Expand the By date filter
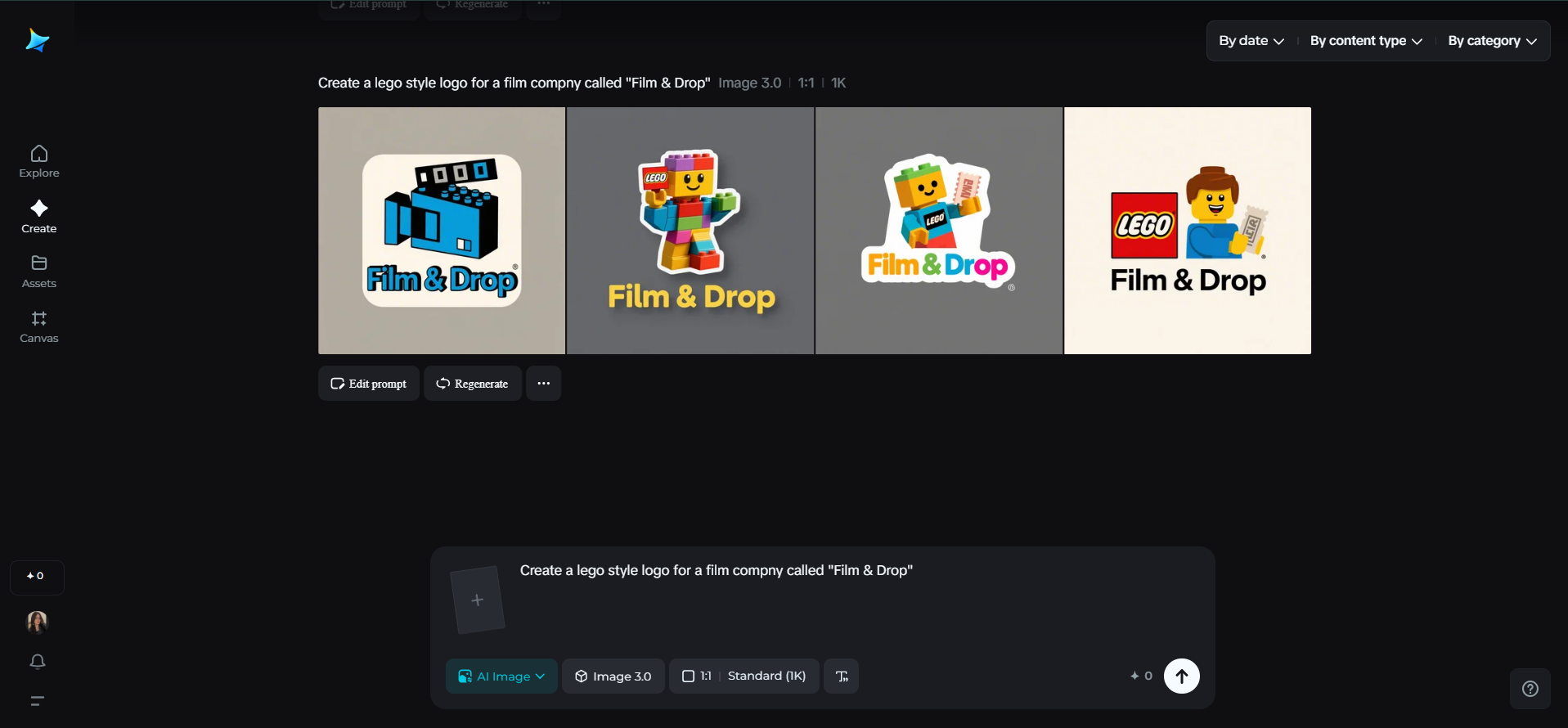 [1251, 41]
